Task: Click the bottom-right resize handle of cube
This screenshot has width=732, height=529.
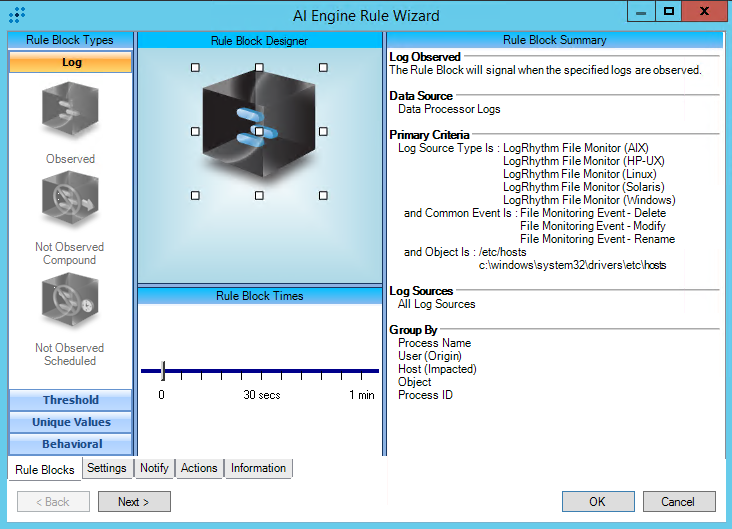Action: tap(323, 196)
